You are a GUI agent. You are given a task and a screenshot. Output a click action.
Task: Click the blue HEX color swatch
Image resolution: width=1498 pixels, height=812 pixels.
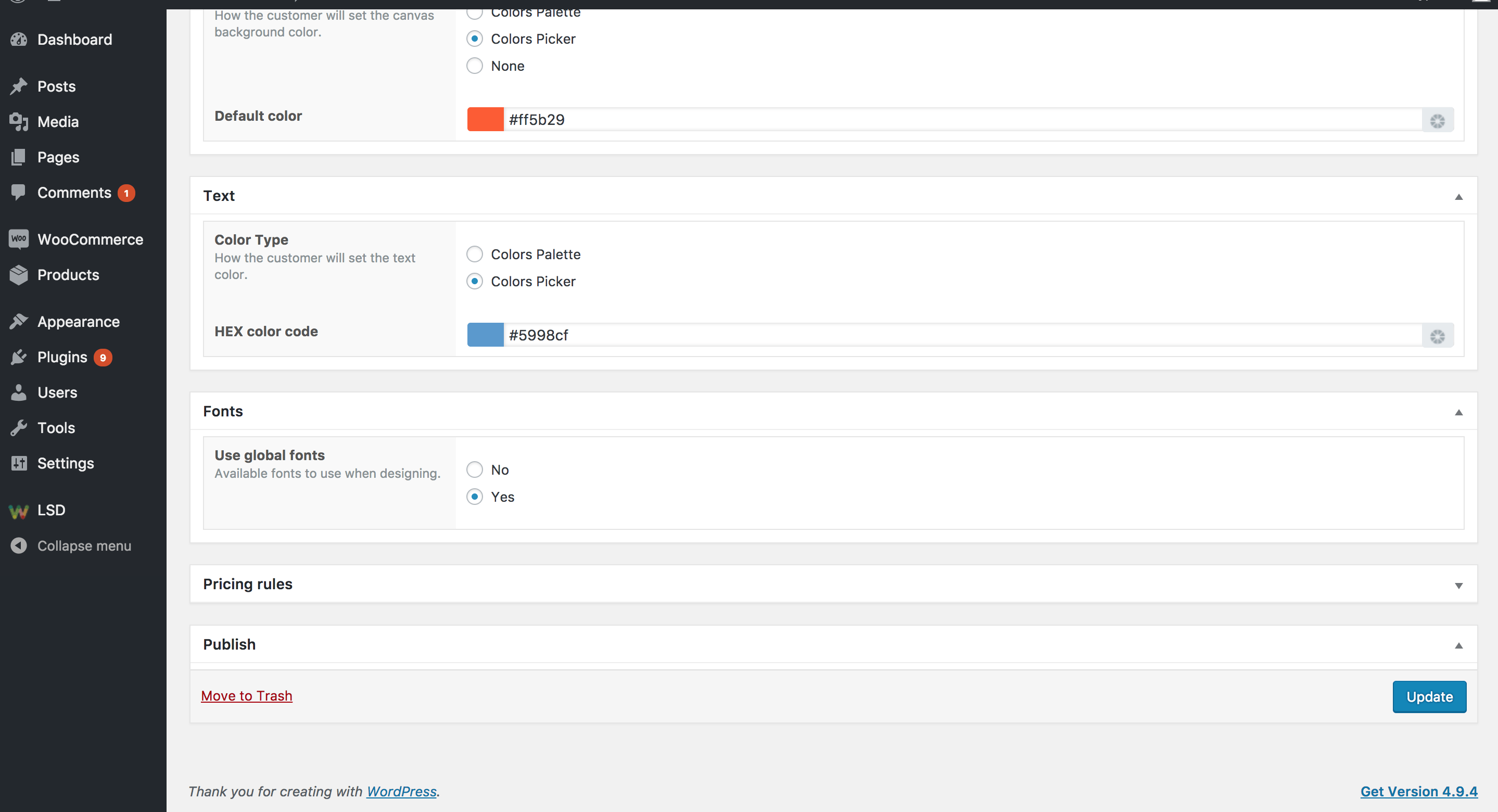pyautogui.click(x=486, y=335)
